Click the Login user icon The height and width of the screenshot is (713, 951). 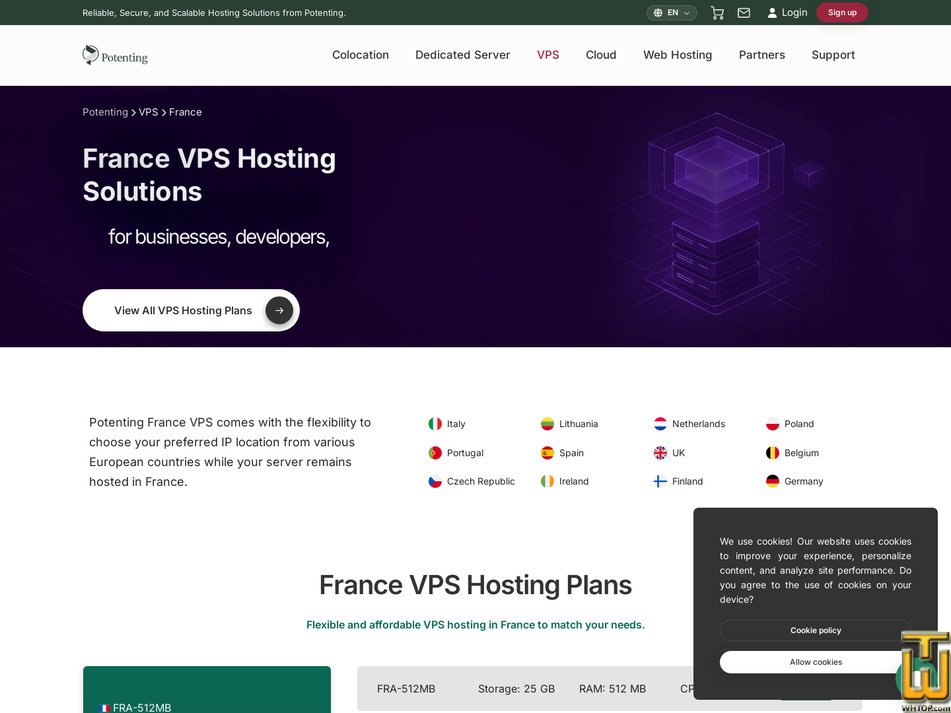[x=772, y=13]
